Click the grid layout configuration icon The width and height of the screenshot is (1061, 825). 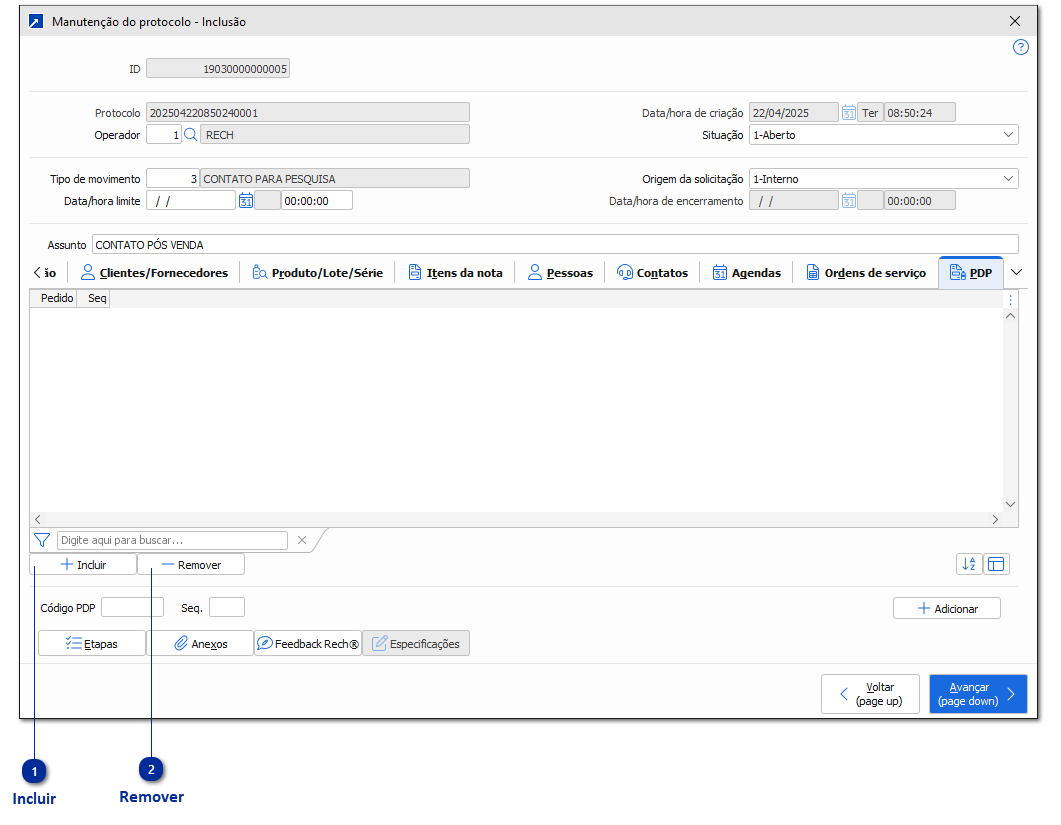point(996,564)
